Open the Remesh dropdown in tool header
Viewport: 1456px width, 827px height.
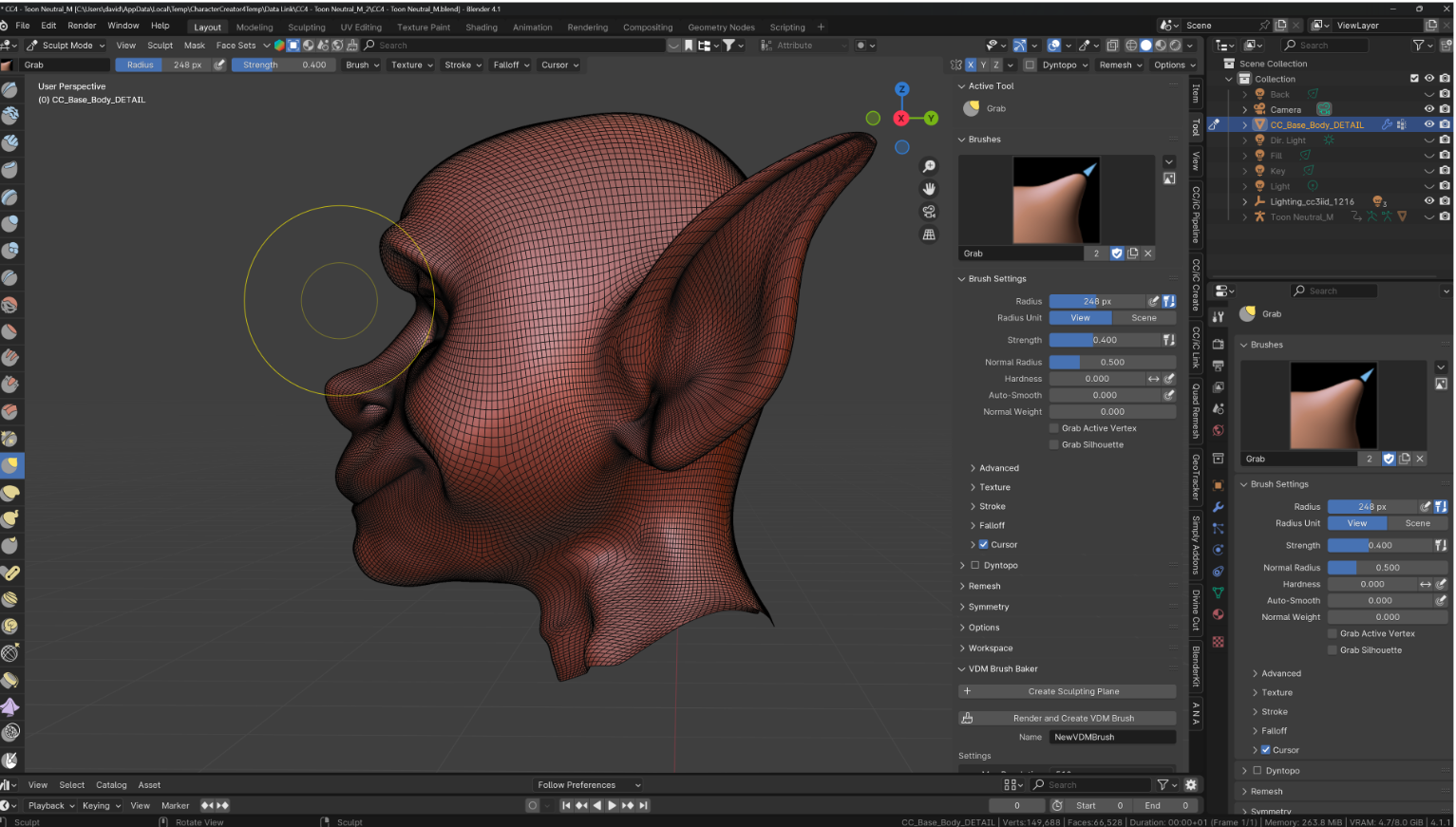(1121, 66)
